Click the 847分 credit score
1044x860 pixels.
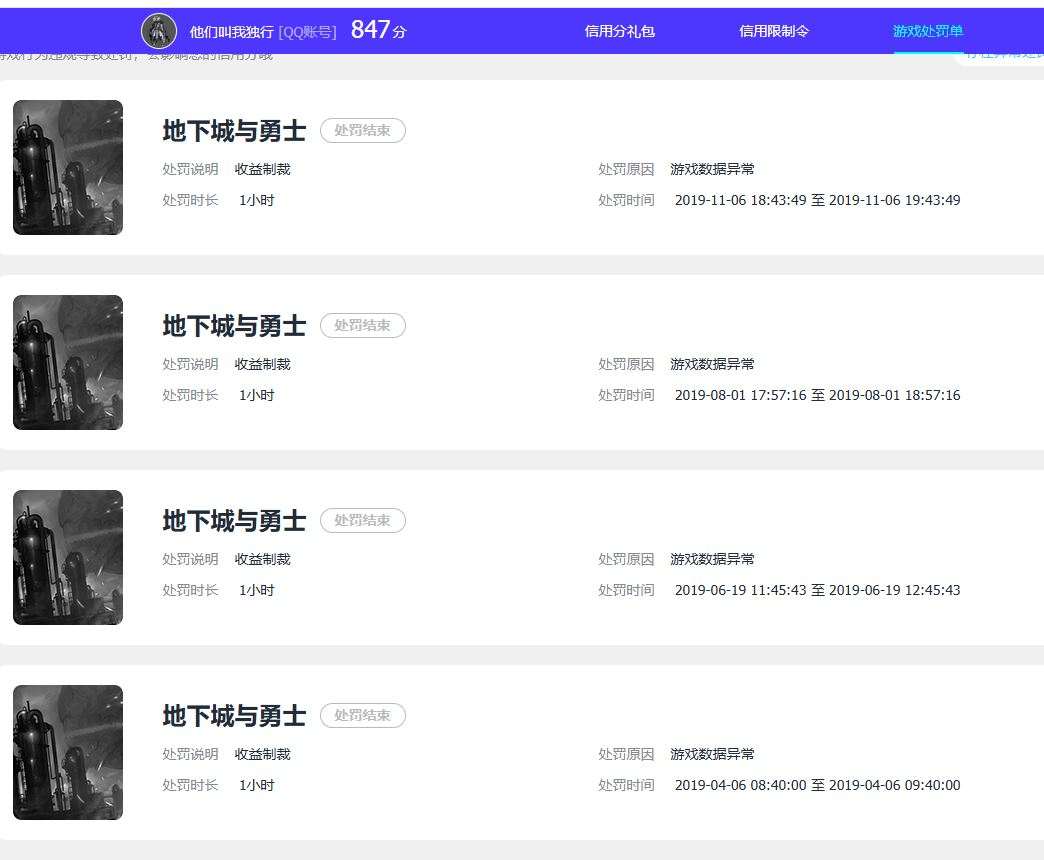(x=378, y=30)
